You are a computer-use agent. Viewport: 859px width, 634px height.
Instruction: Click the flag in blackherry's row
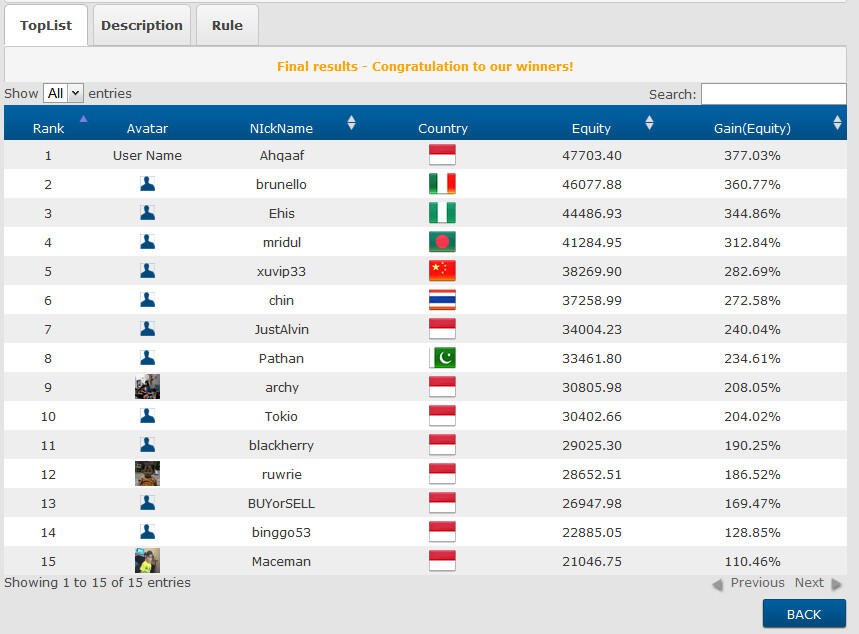[x=442, y=445]
